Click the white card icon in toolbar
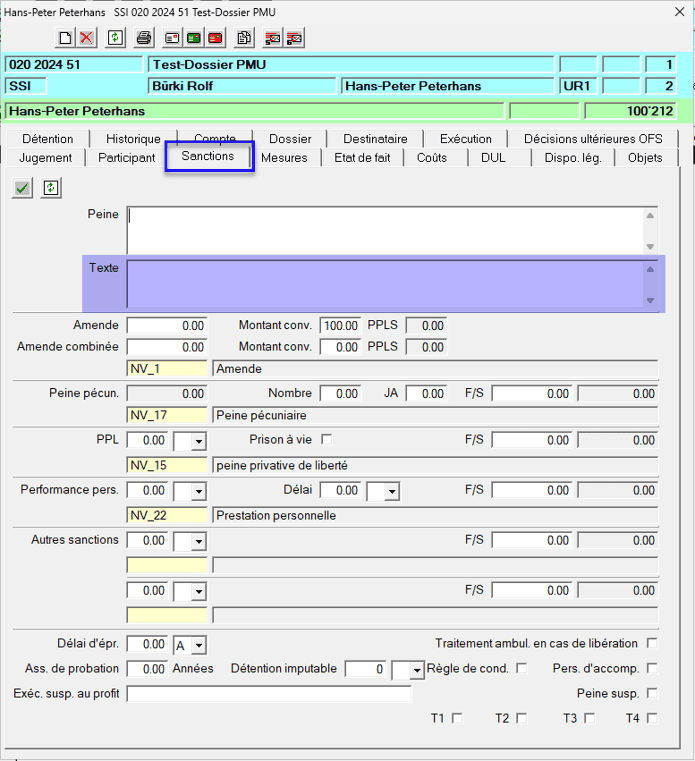The height and width of the screenshot is (761, 695). point(172,38)
